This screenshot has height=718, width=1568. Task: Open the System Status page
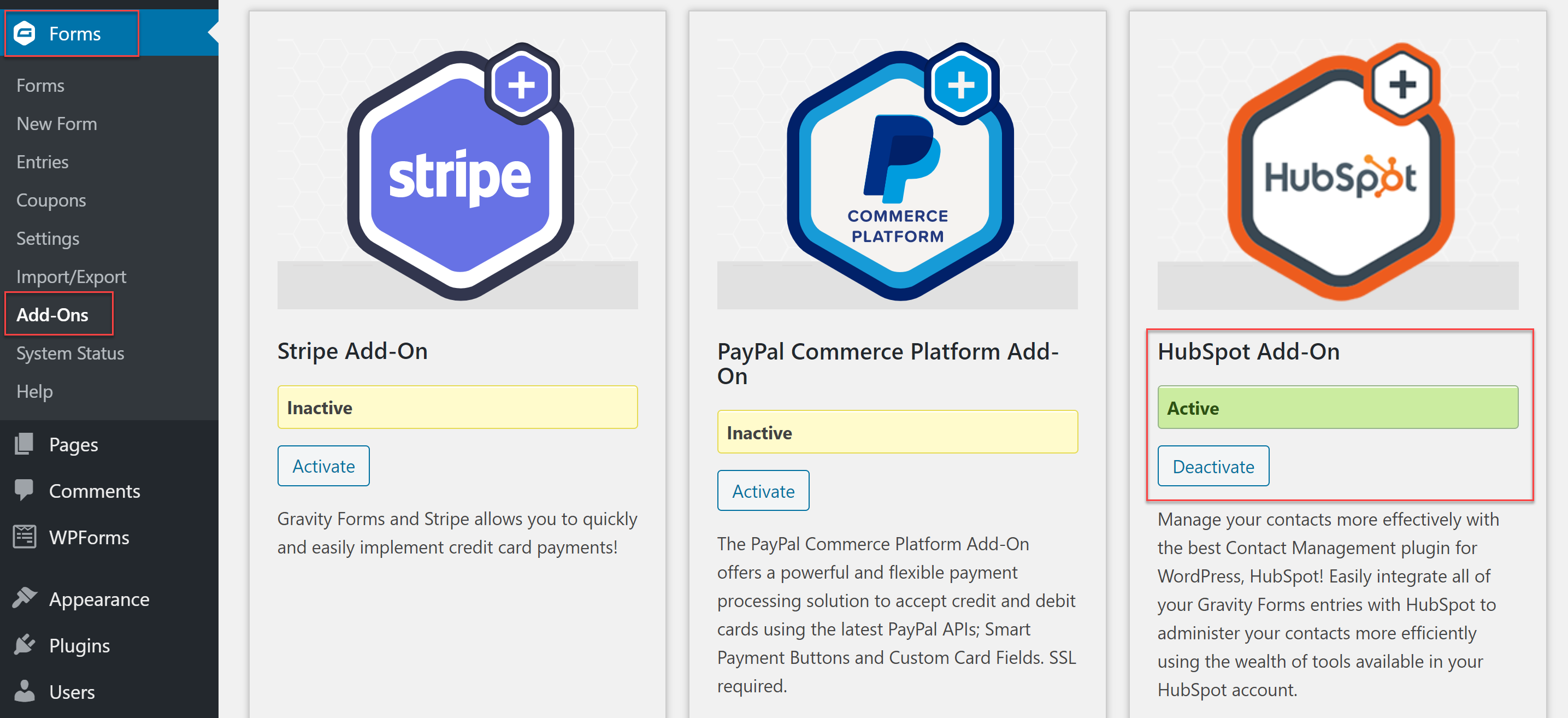tap(70, 353)
